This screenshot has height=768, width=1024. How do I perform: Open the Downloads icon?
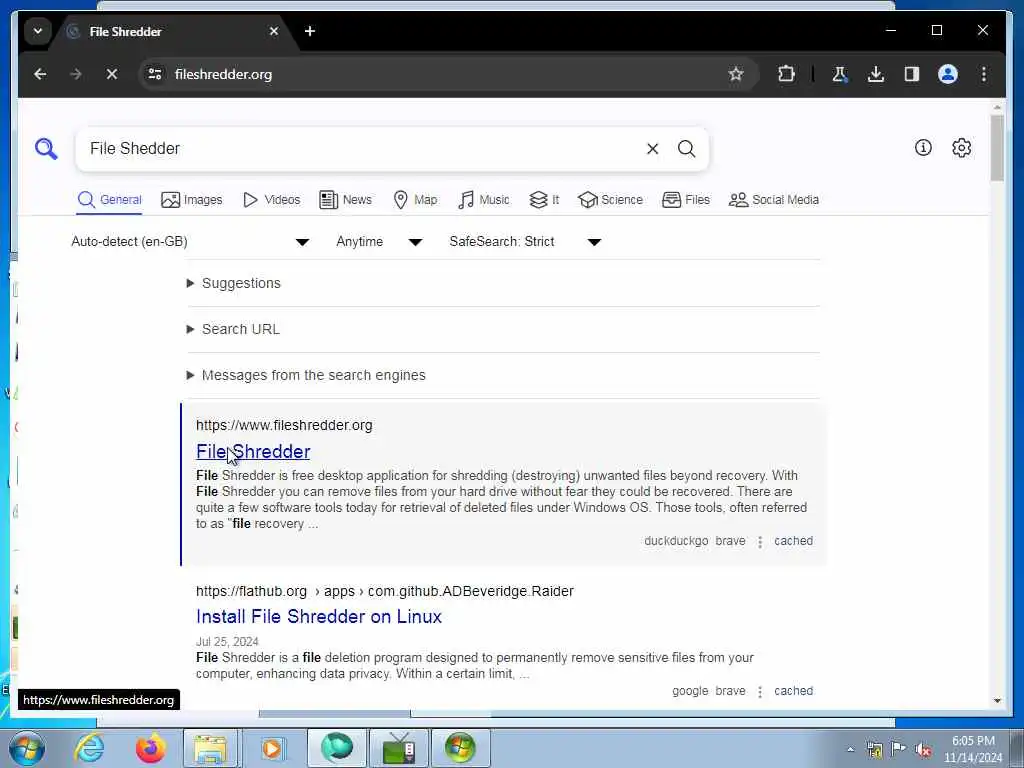click(876, 74)
